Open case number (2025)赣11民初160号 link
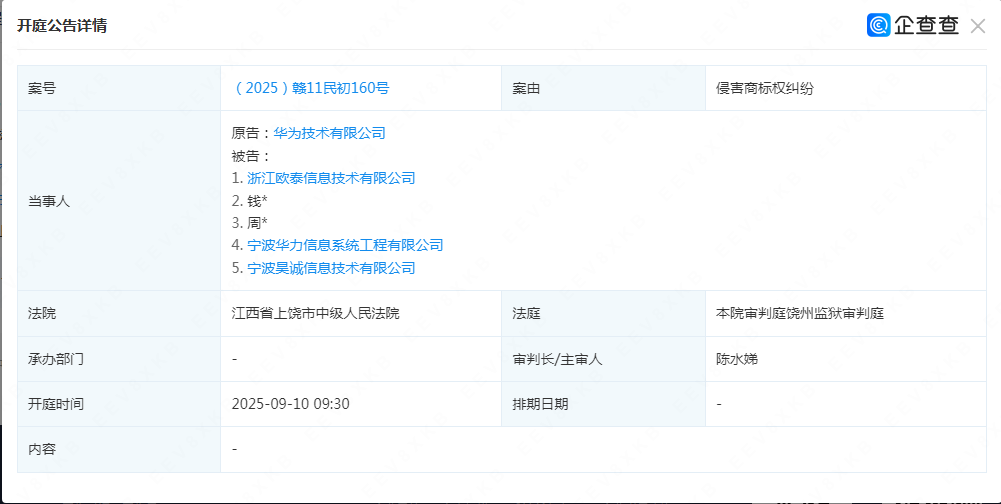 (310, 88)
